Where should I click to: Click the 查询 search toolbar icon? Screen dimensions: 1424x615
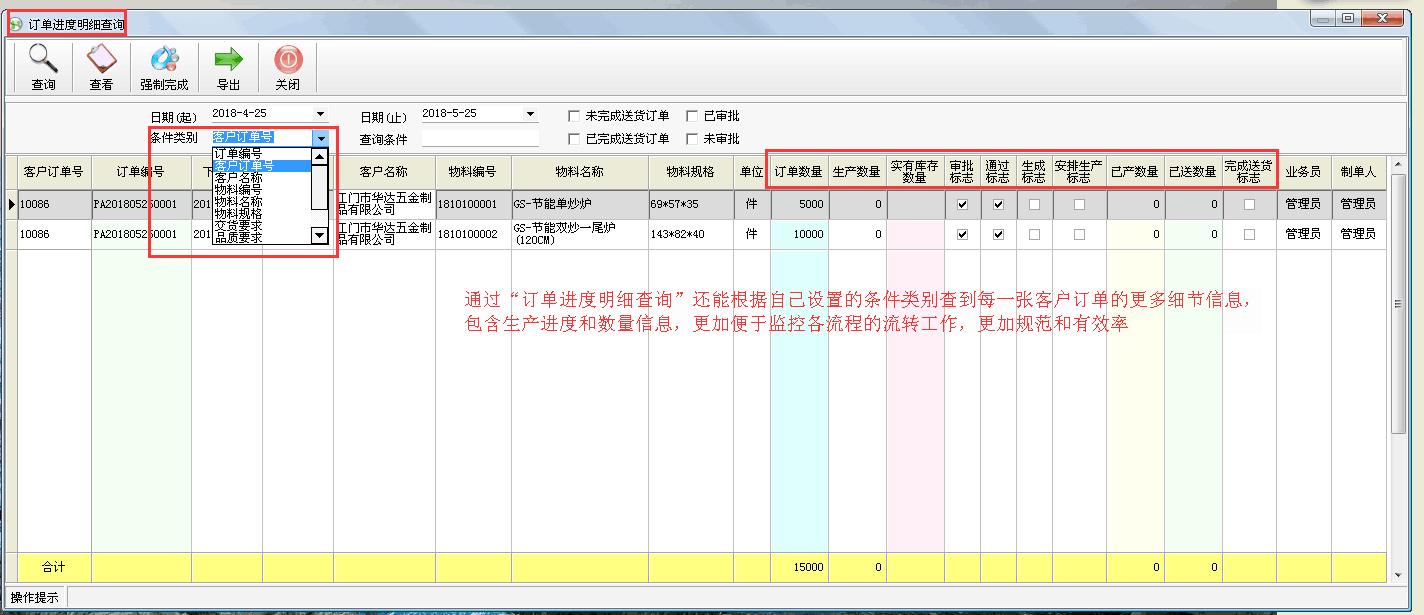[x=43, y=59]
